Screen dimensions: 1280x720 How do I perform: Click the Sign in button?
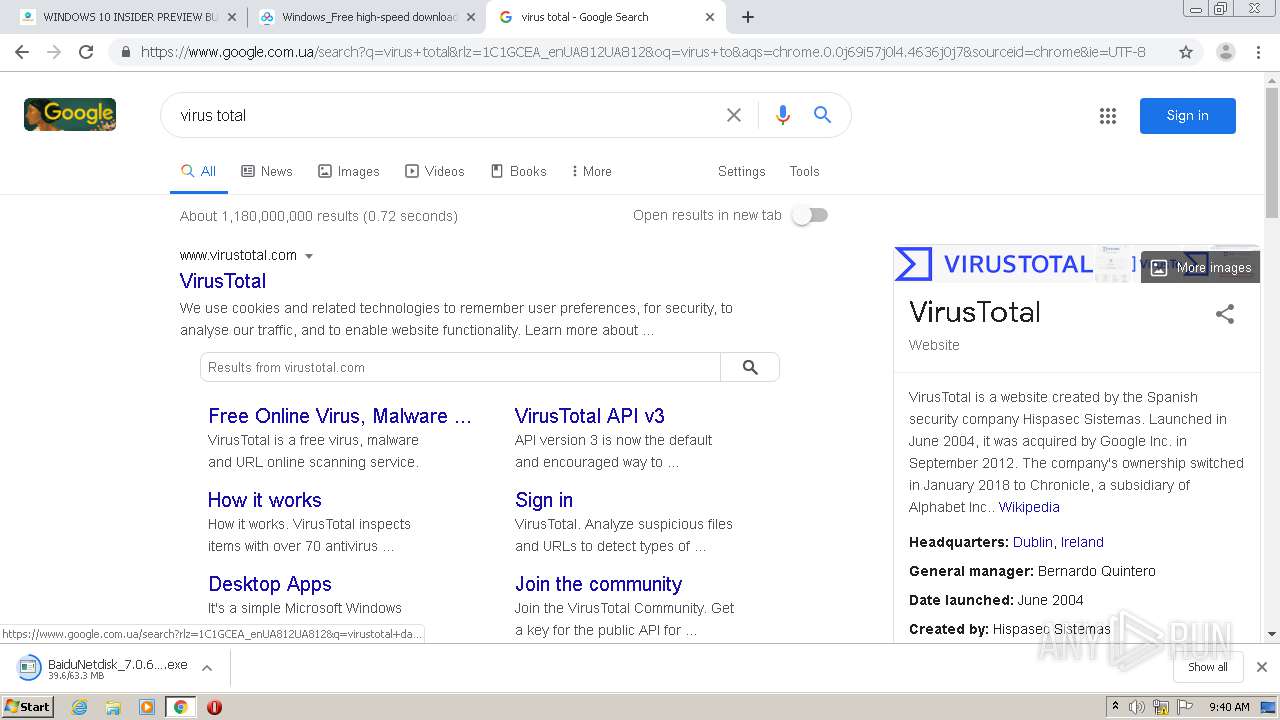point(1187,115)
